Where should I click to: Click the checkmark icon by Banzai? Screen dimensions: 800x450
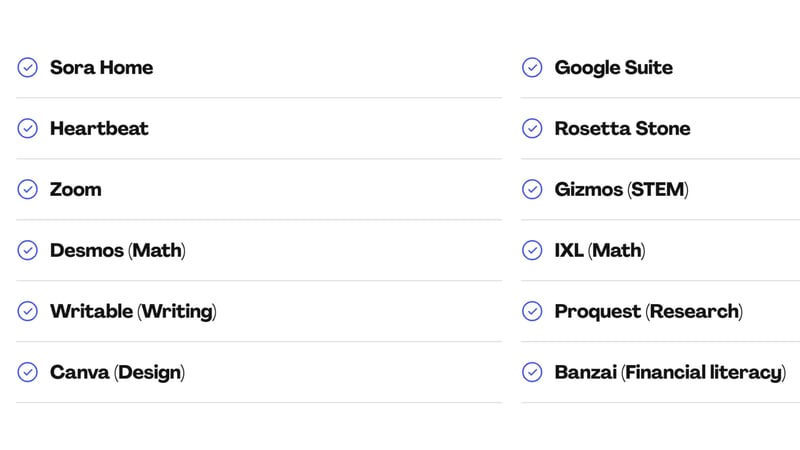(533, 373)
